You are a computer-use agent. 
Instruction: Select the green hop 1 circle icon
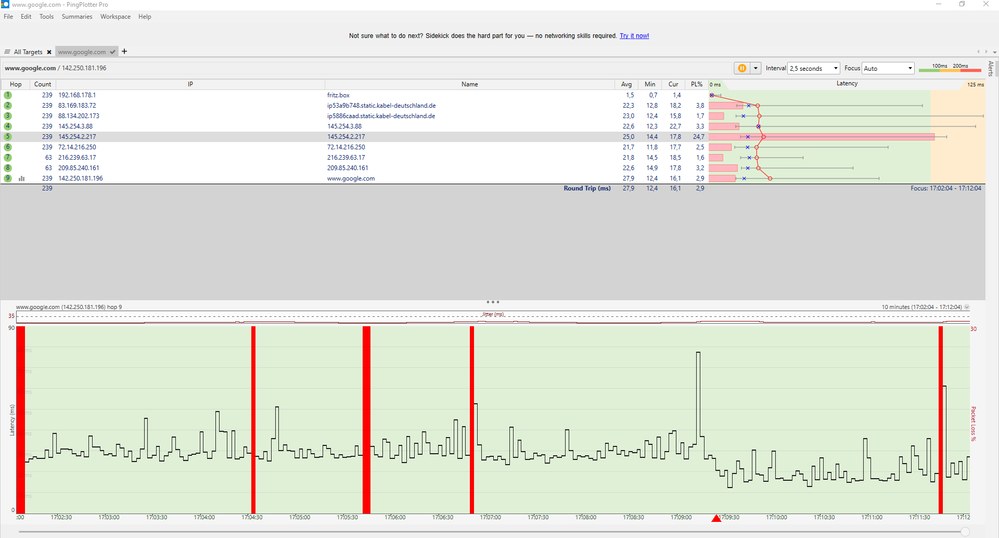pos(8,95)
